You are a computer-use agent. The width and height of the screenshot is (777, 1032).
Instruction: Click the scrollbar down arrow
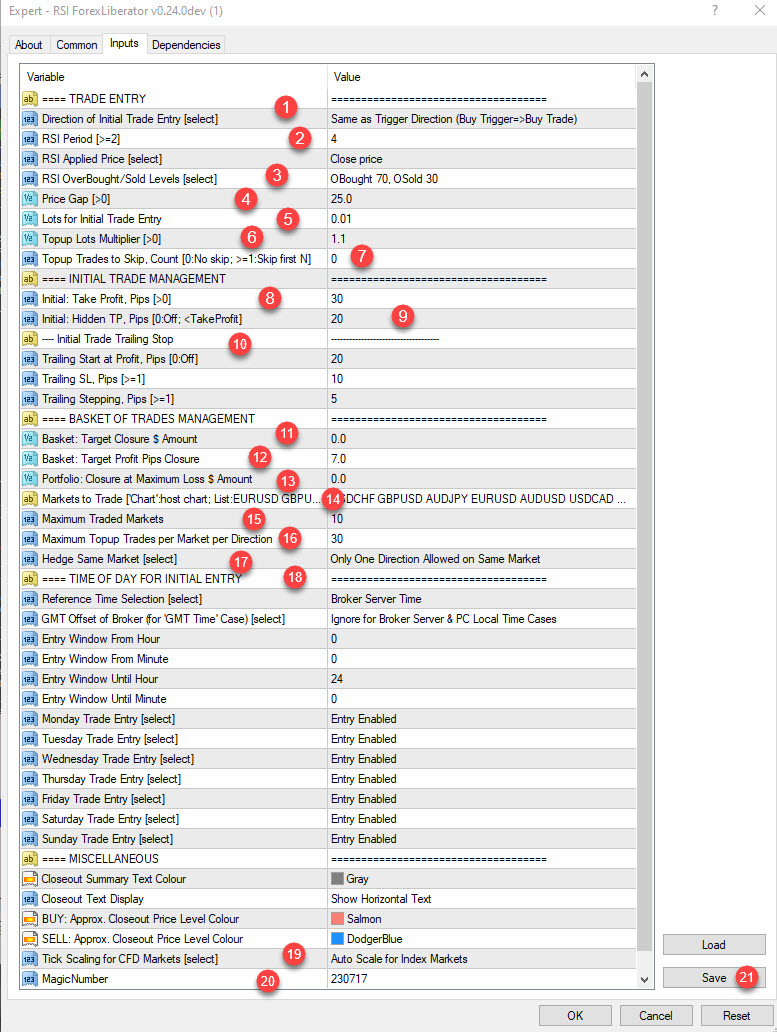coord(645,979)
